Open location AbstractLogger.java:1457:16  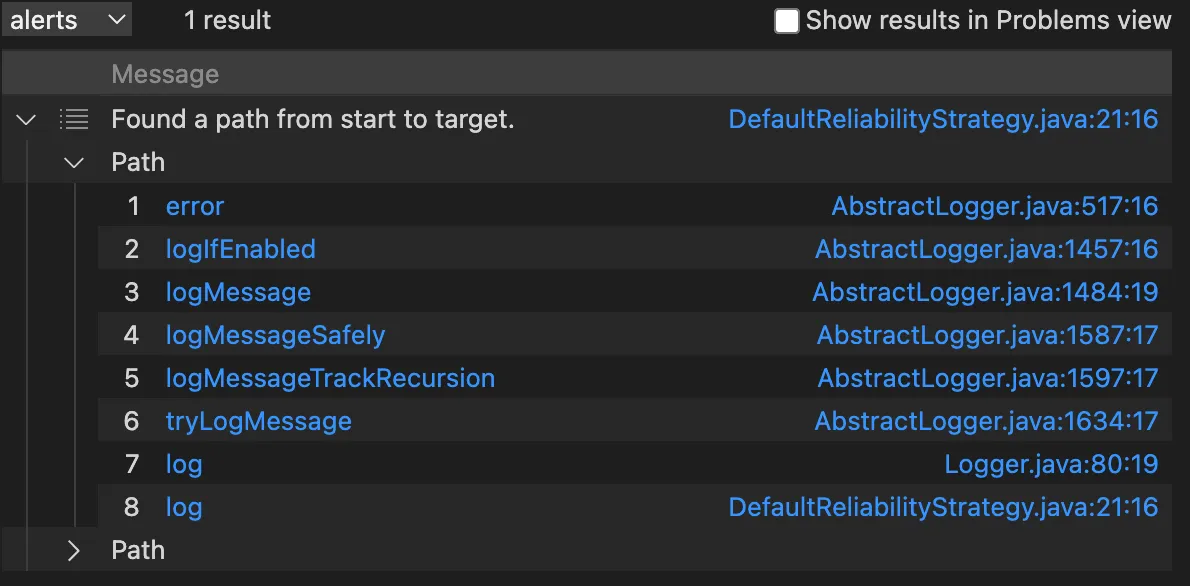pos(987,249)
